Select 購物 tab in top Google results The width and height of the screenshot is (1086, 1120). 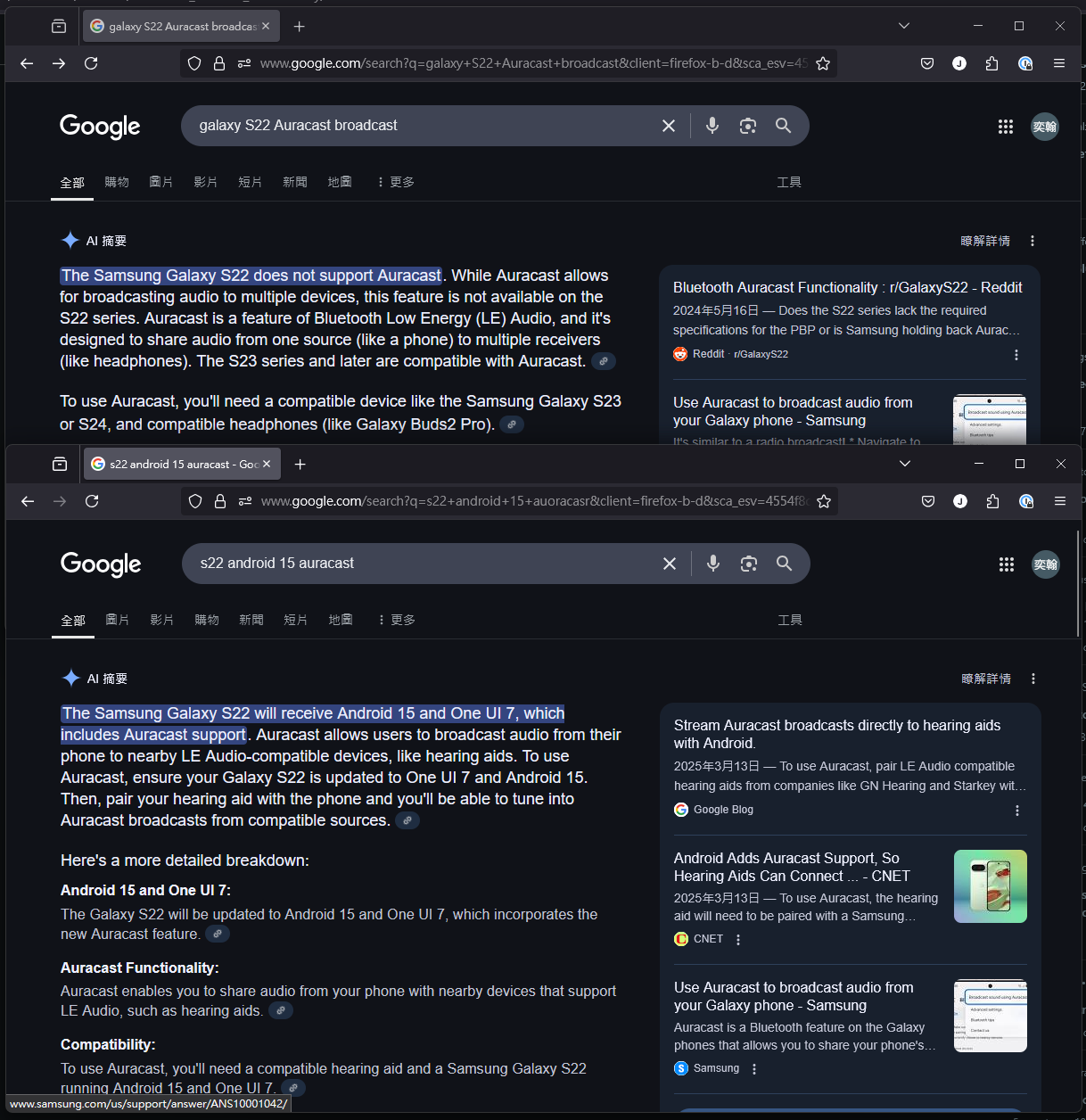tap(117, 182)
